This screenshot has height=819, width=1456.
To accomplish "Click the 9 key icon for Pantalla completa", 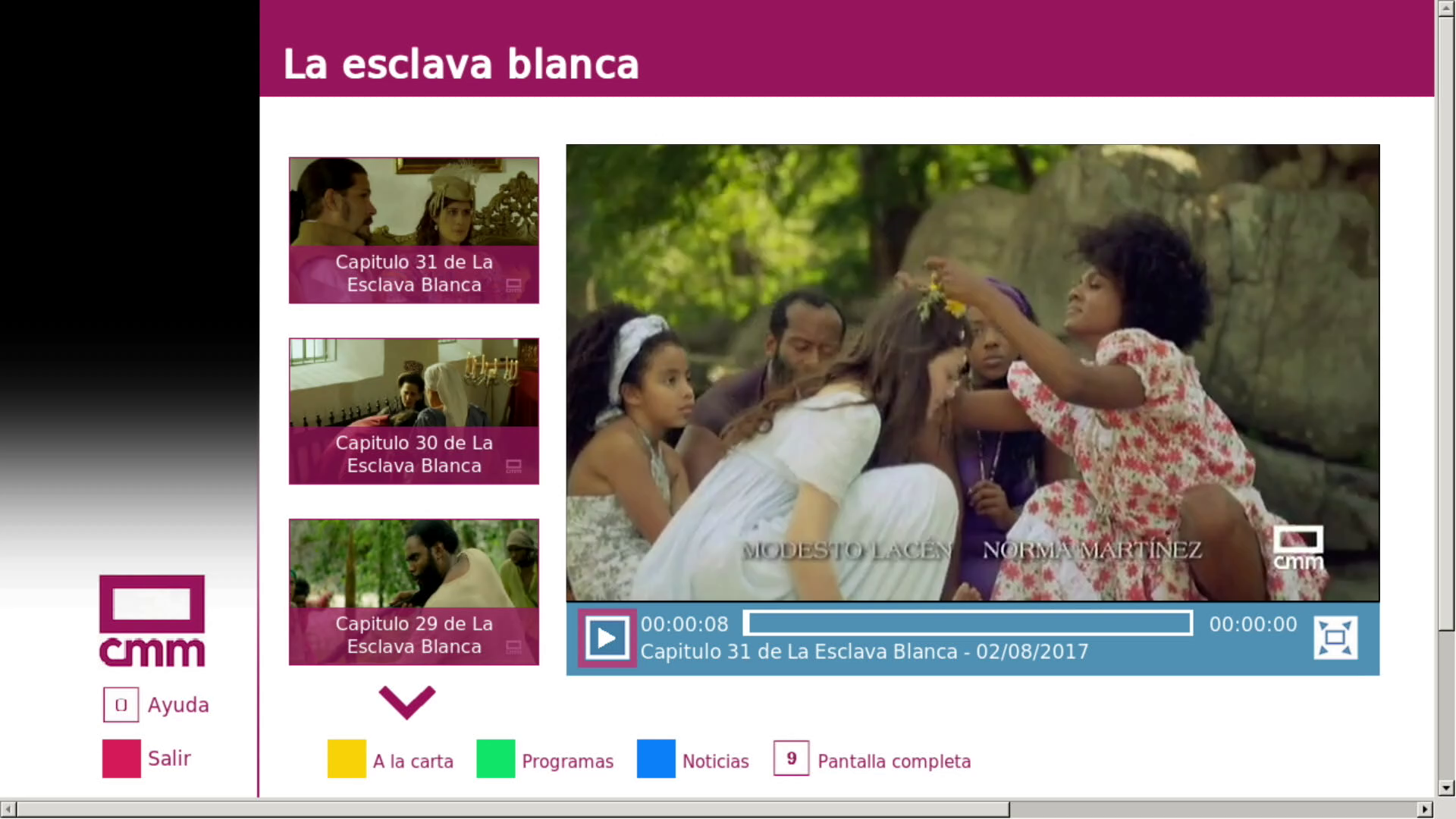I will click(791, 758).
